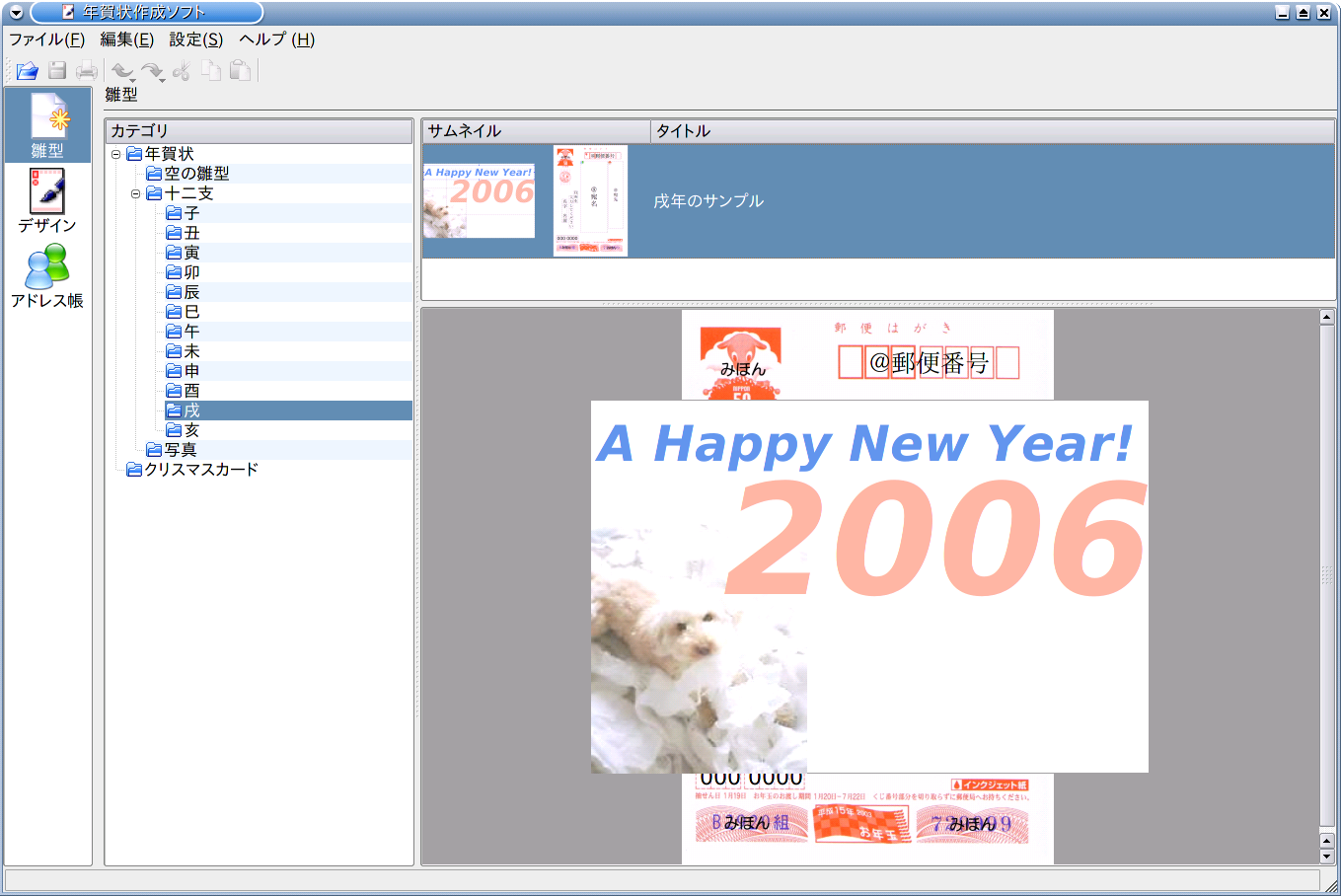Screen dimensions: 1341x896
Task: Click the paste clipboard icon
Action: (240, 70)
